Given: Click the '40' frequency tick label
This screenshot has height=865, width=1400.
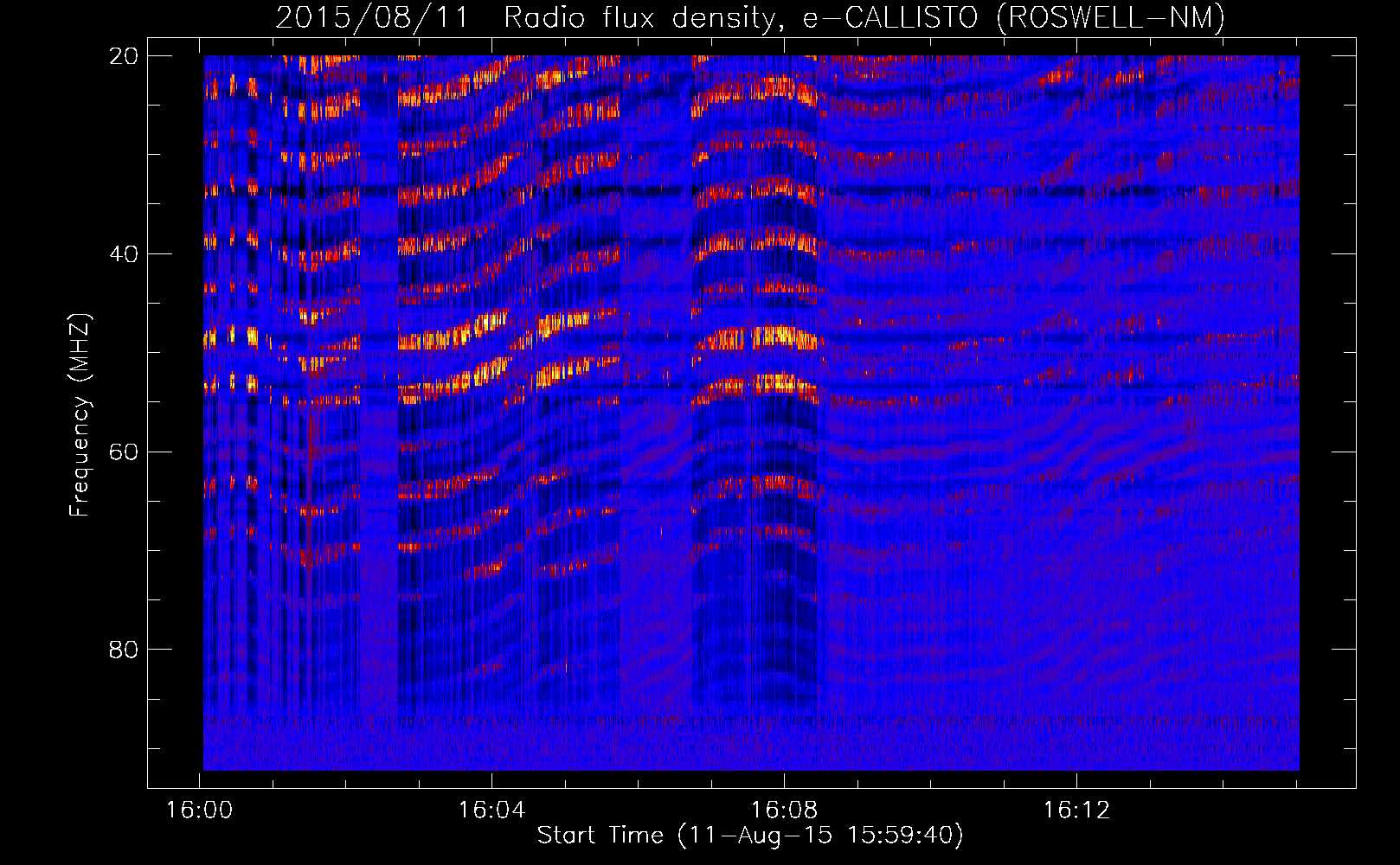Looking at the screenshot, I should pos(124,254).
